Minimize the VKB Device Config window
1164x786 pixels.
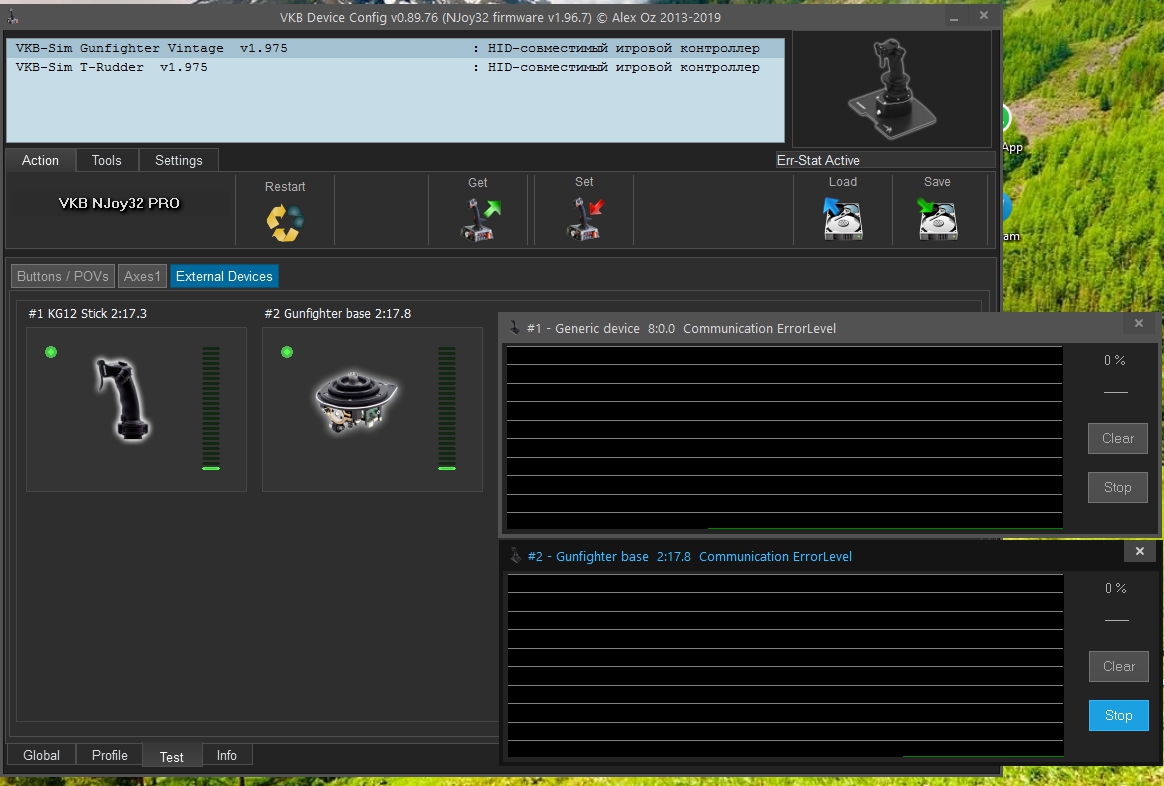(x=954, y=16)
